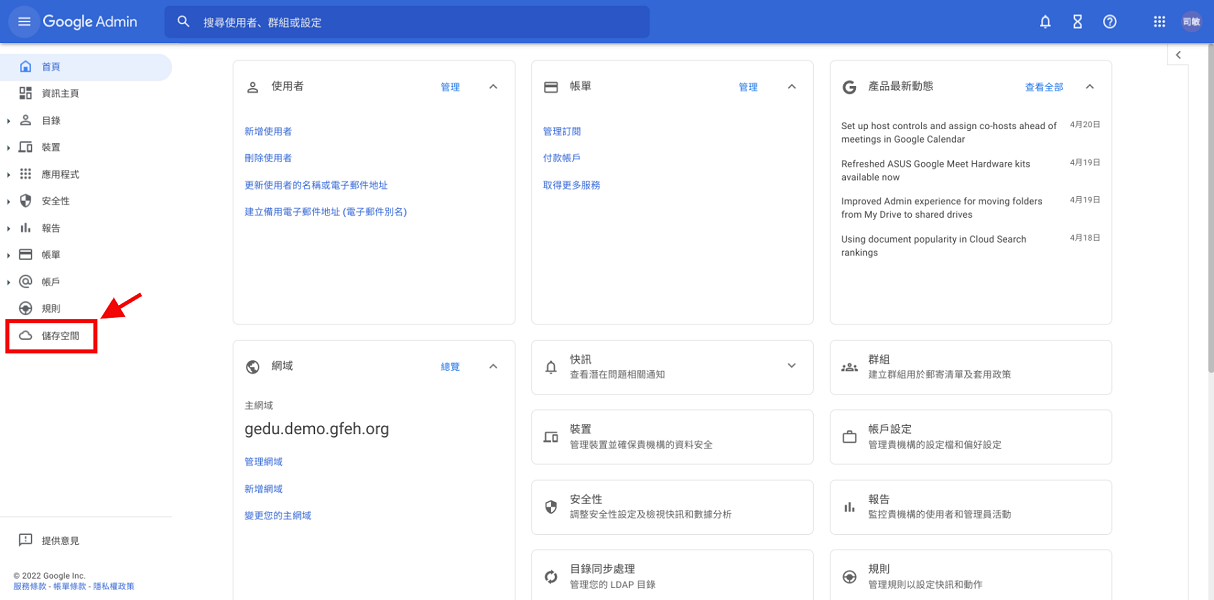The image size is (1214, 600).
Task: Click the 帳戶 at-sign icon in sidebar
Action: (x=26, y=282)
